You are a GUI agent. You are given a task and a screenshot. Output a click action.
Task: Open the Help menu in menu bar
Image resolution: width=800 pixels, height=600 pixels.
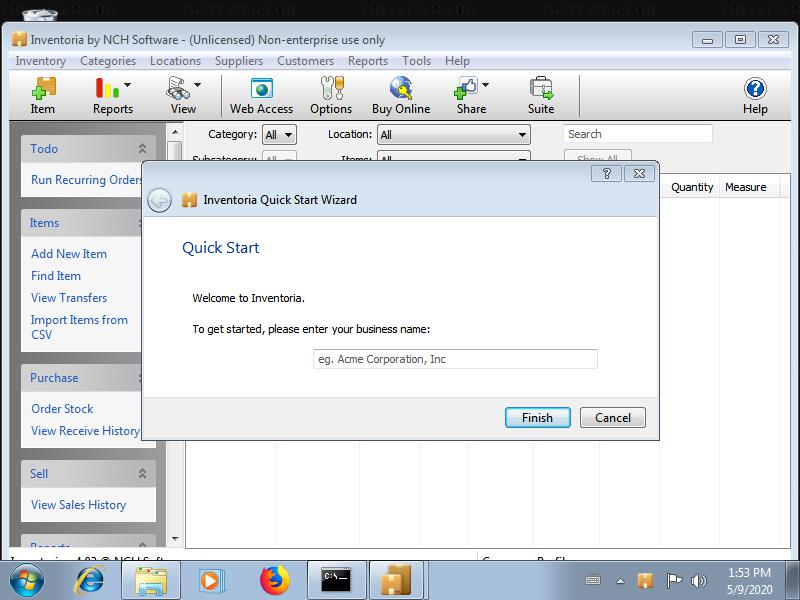point(457,61)
